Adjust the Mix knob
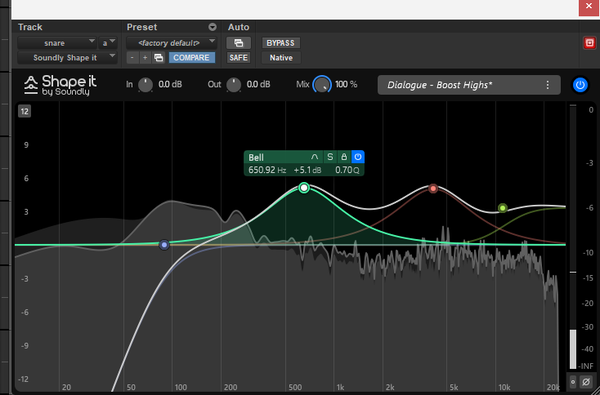This screenshot has width=600, height=395. (x=322, y=85)
